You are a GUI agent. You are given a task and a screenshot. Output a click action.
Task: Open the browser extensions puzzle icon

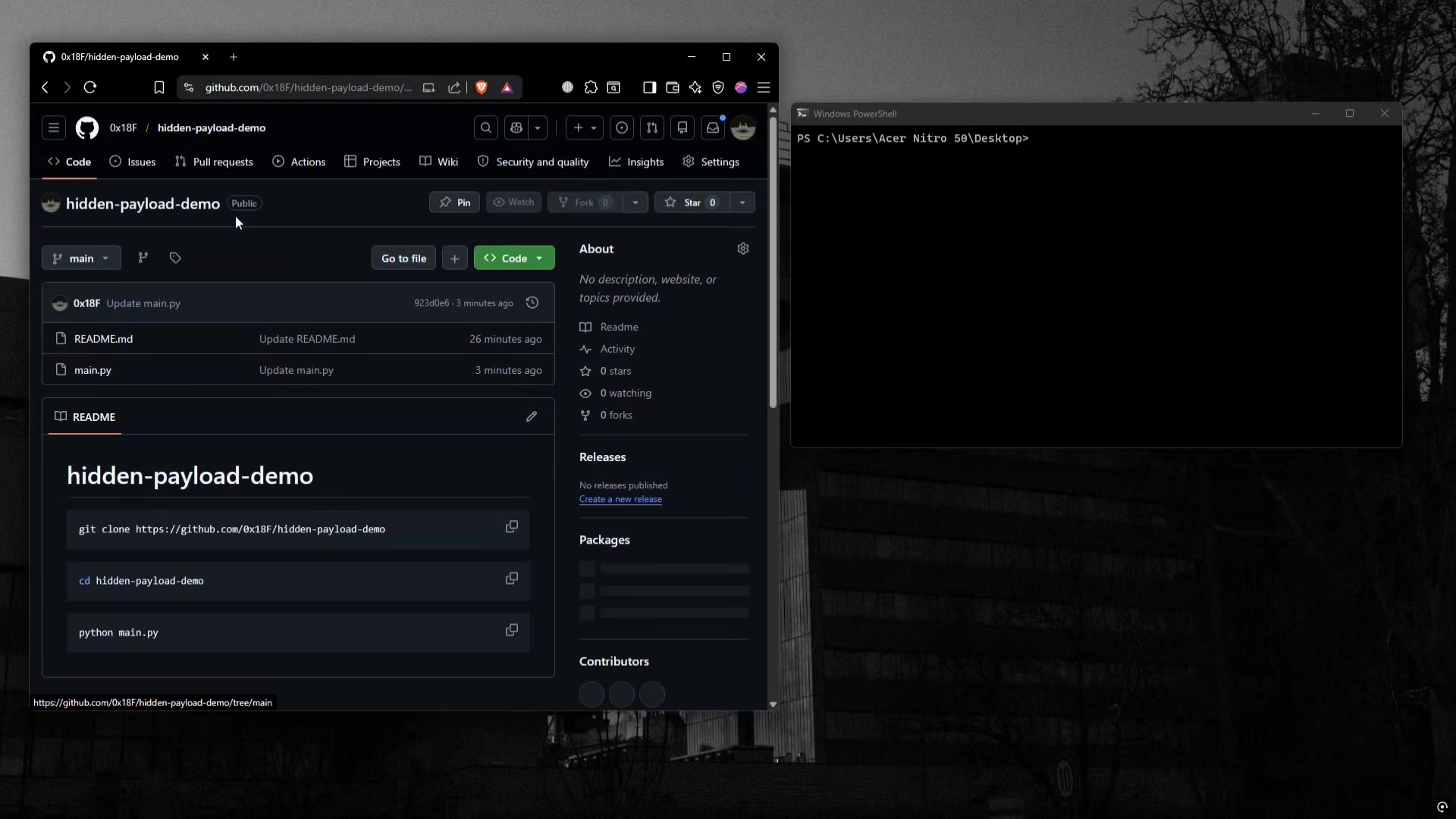[x=591, y=87]
